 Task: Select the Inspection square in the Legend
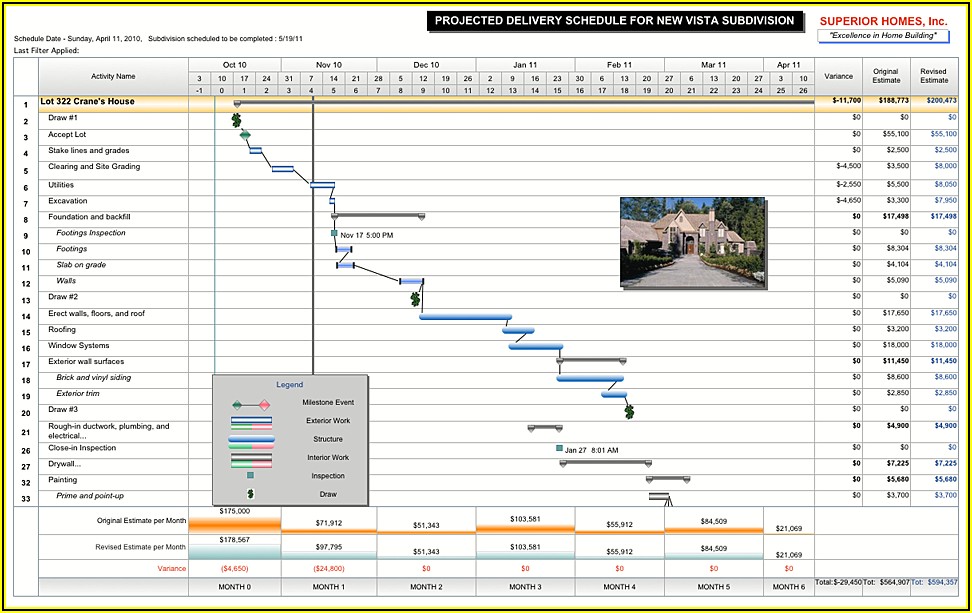250,476
